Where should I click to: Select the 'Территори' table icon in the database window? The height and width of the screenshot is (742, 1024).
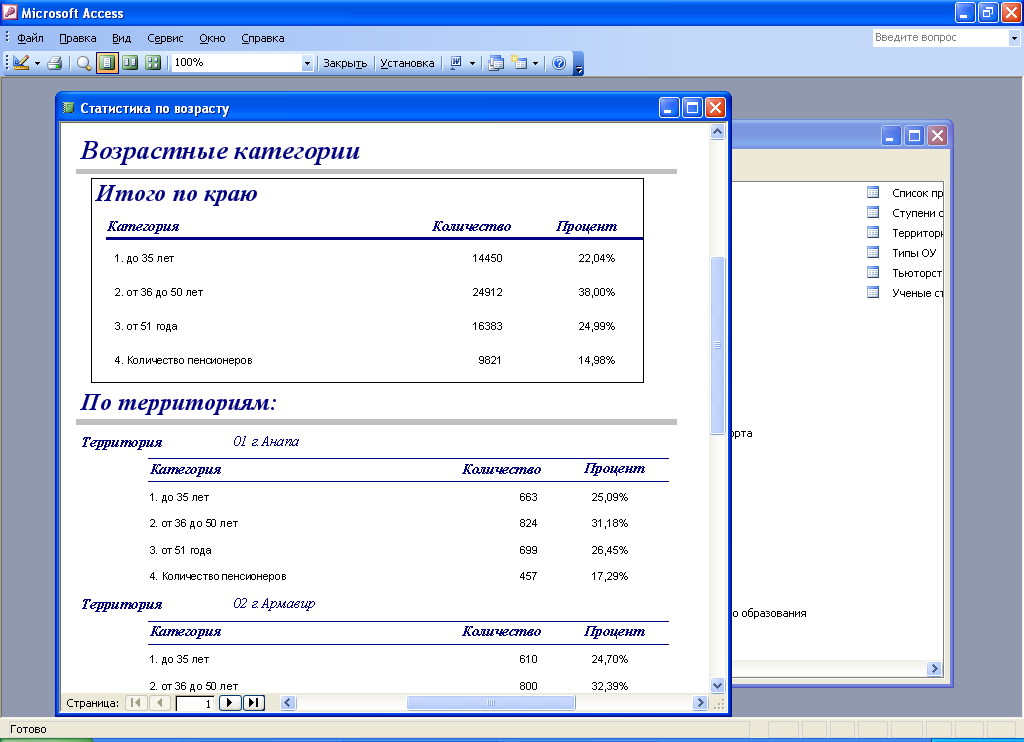click(873, 233)
